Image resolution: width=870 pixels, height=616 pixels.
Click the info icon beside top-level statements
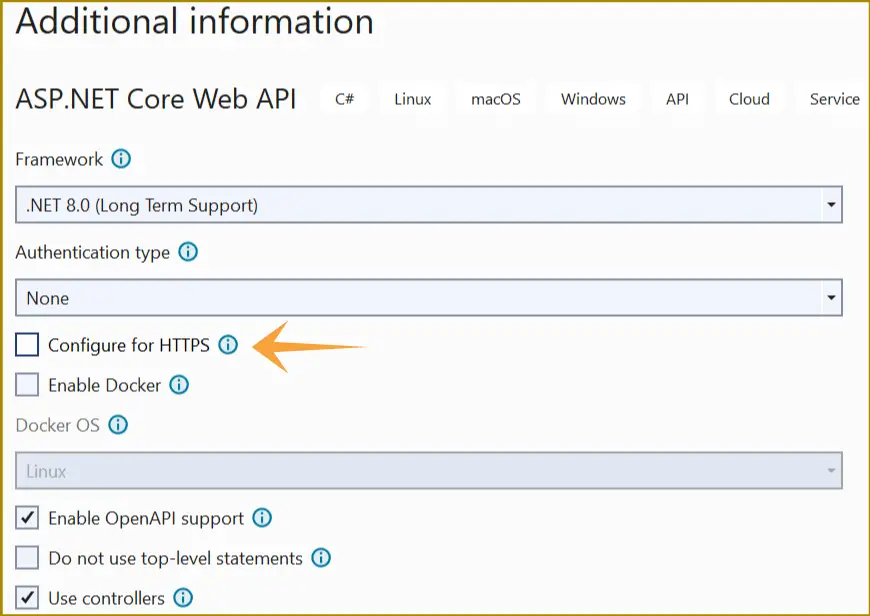pos(321,558)
